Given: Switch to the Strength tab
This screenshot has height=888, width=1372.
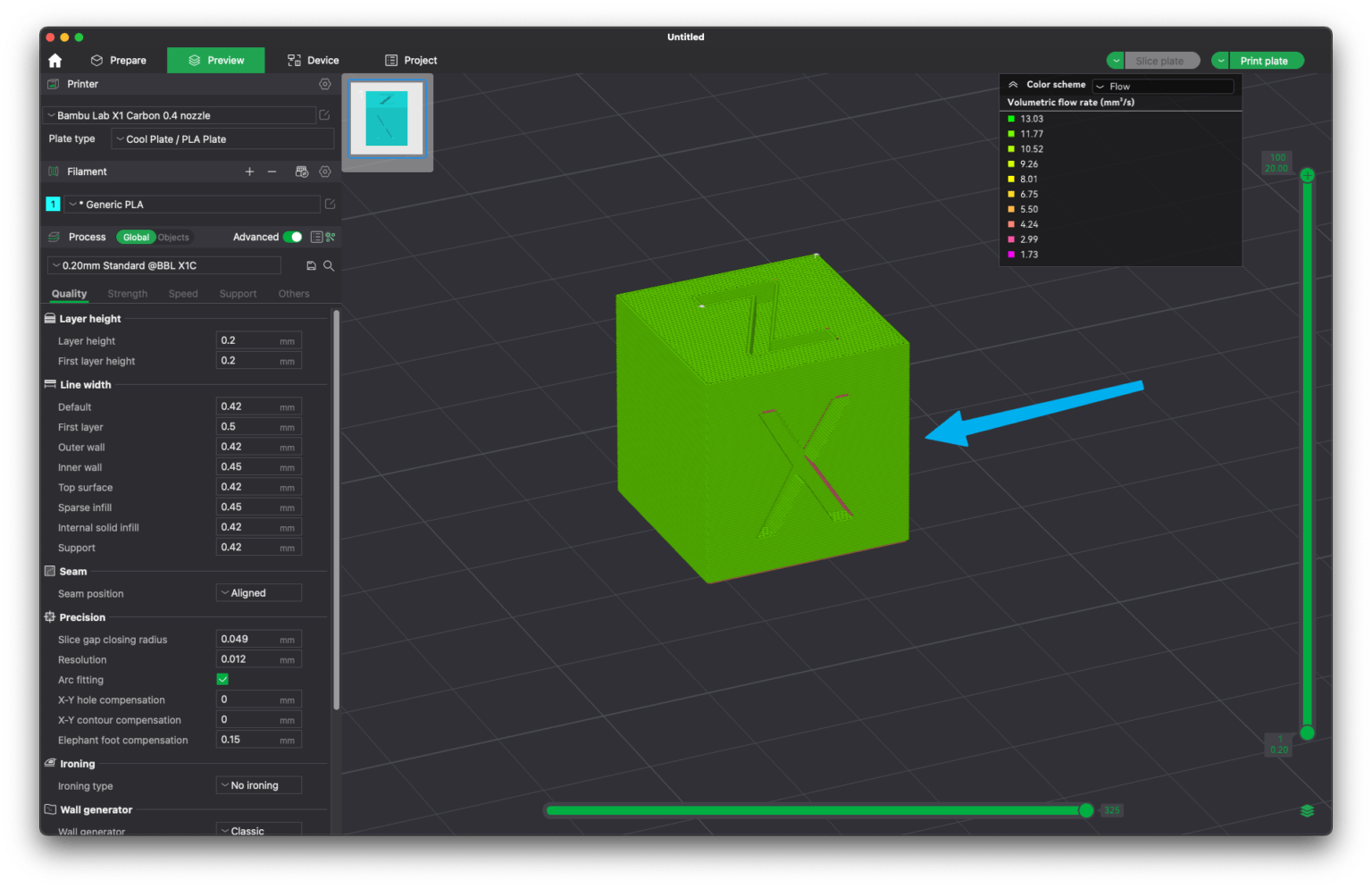Looking at the screenshot, I should 127,293.
